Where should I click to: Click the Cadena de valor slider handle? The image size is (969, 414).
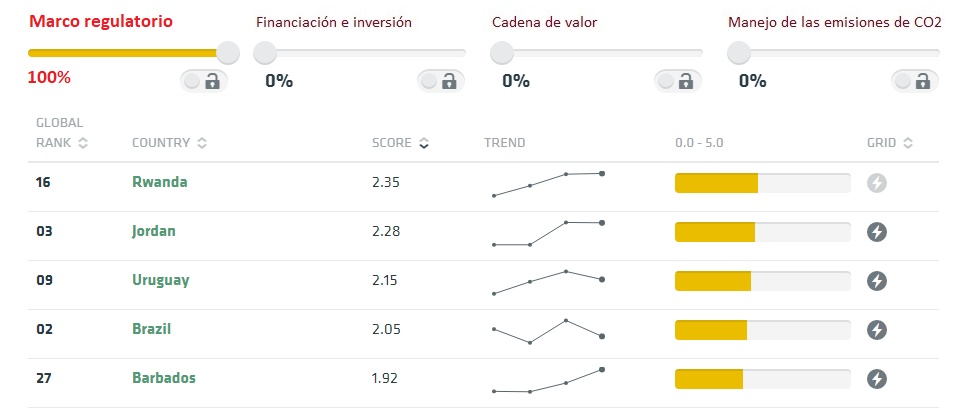(x=502, y=53)
